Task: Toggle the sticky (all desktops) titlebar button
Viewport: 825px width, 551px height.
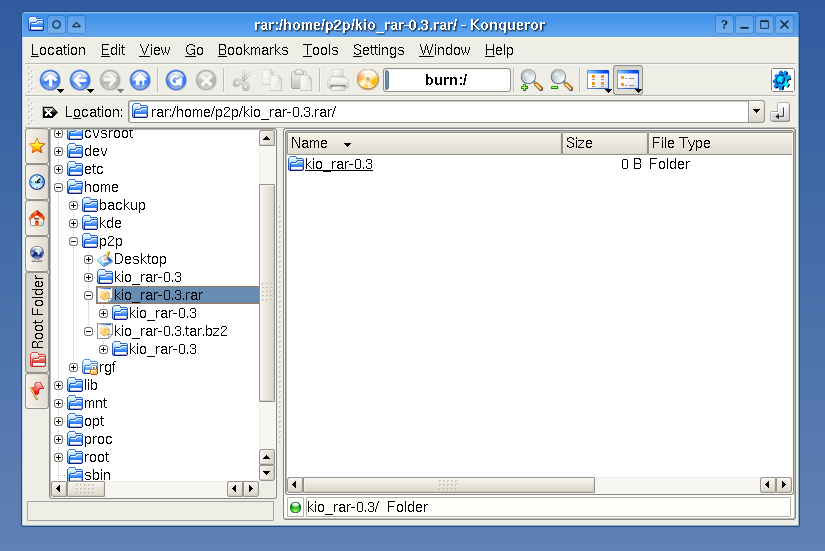Action: [56, 24]
